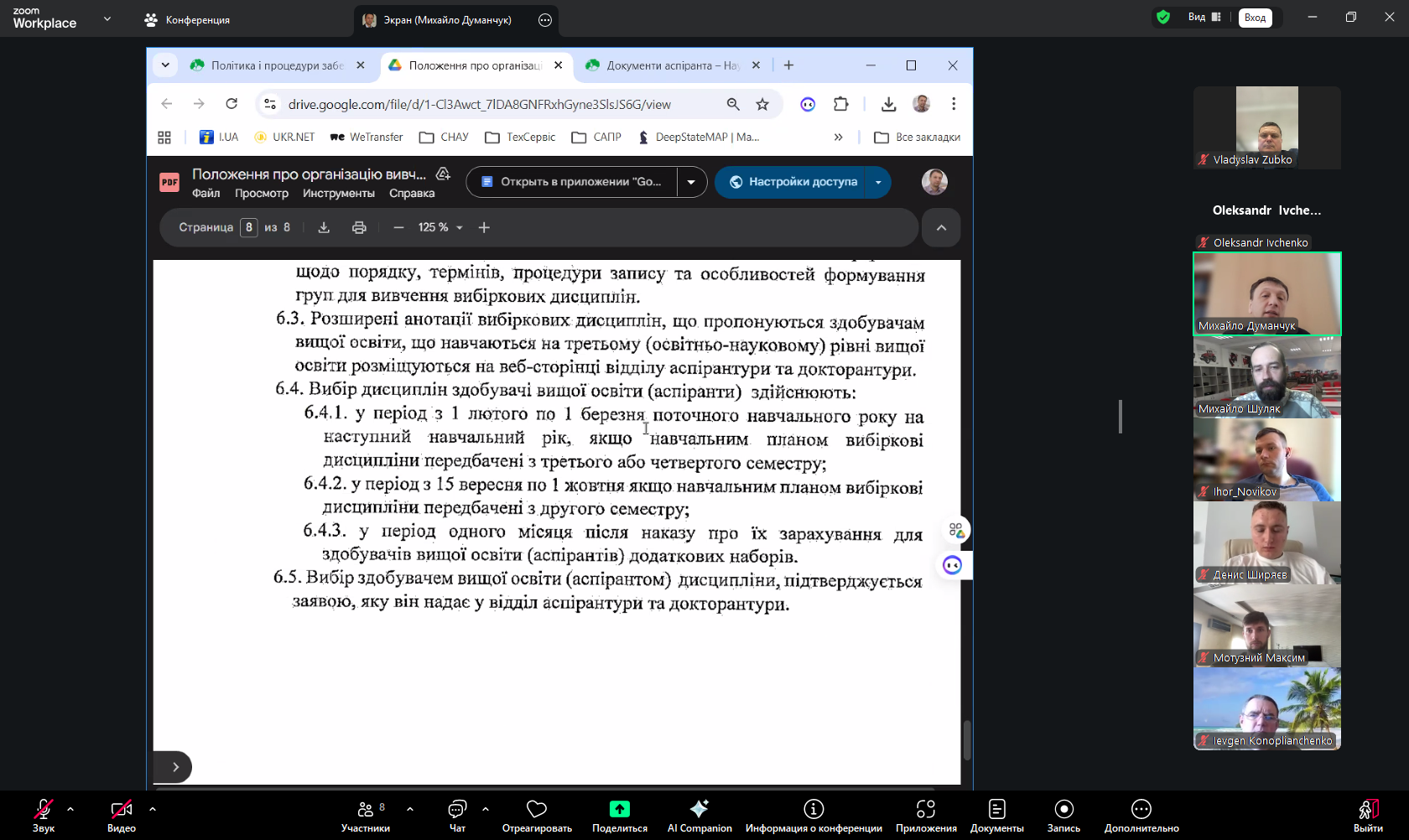This screenshot has width=1409, height=840.
Task: Zoom in the PDF with plus icon
Action: coord(484,227)
